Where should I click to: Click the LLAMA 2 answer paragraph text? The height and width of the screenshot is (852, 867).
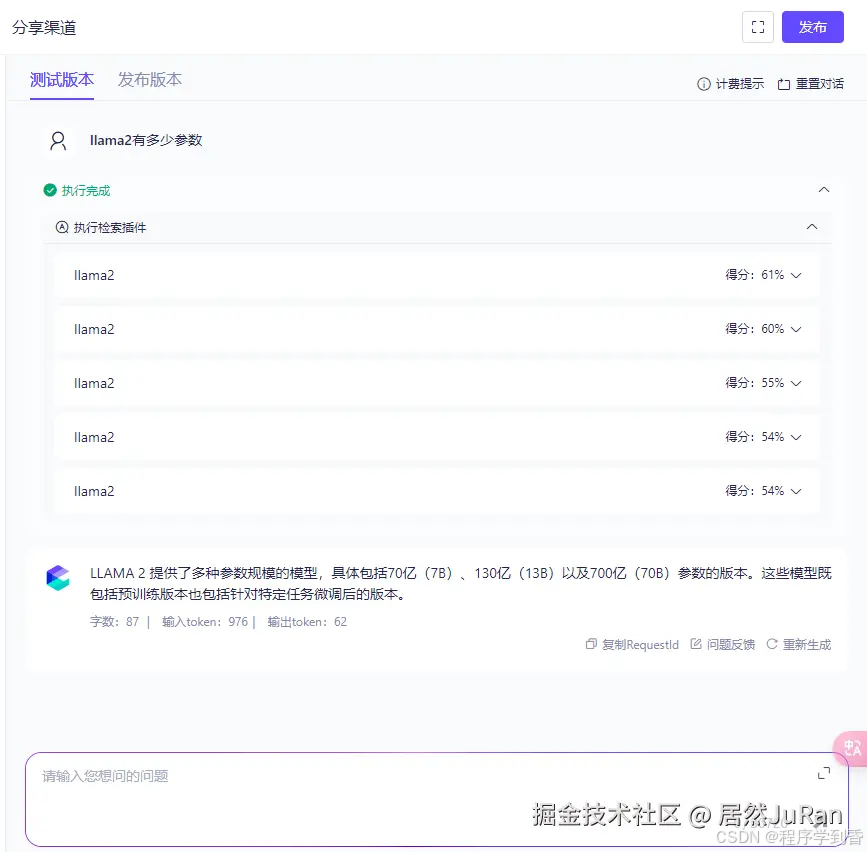[461, 583]
